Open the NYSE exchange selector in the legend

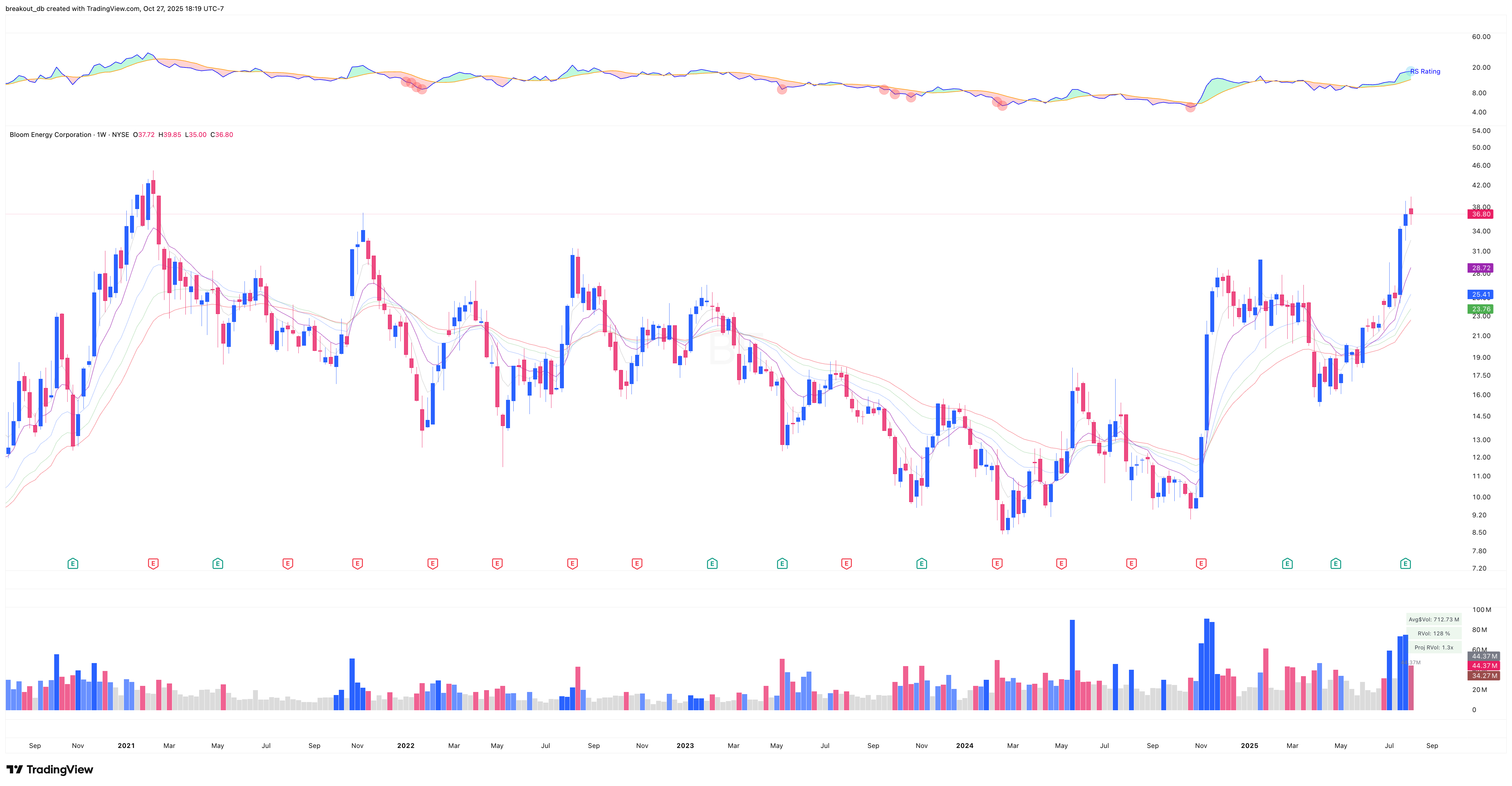click(x=121, y=134)
